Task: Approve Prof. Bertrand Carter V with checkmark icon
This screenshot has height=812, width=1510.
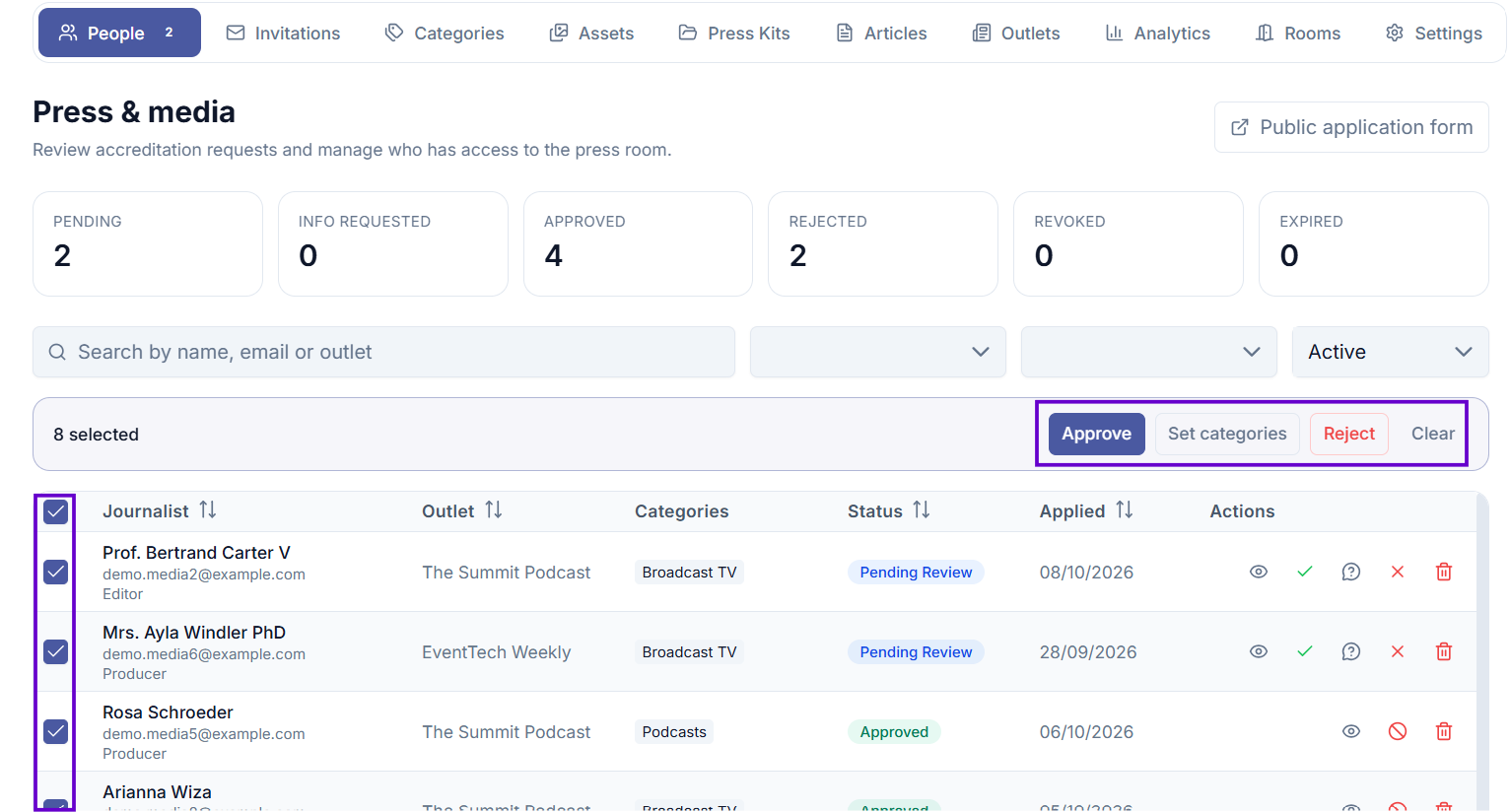Action: pos(1305,572)
